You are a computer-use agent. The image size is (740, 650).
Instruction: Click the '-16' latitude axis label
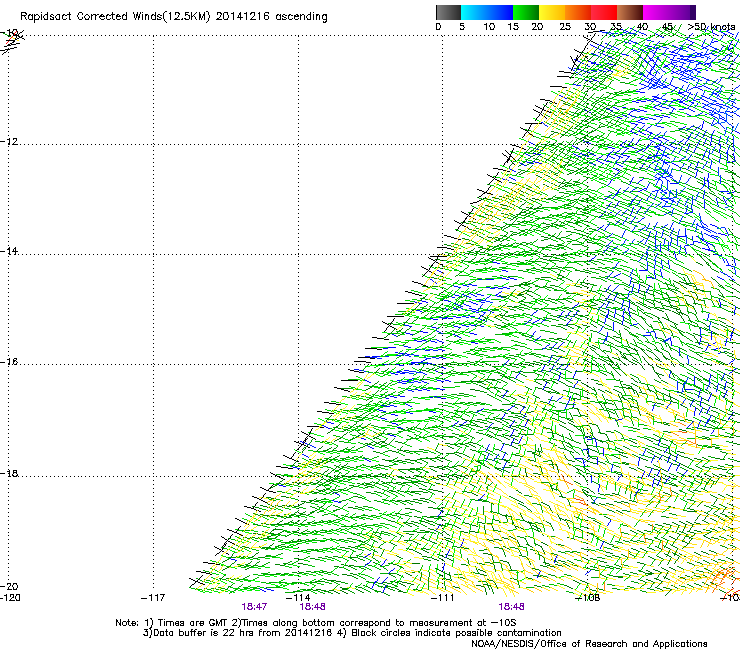[x=9, y=362]
